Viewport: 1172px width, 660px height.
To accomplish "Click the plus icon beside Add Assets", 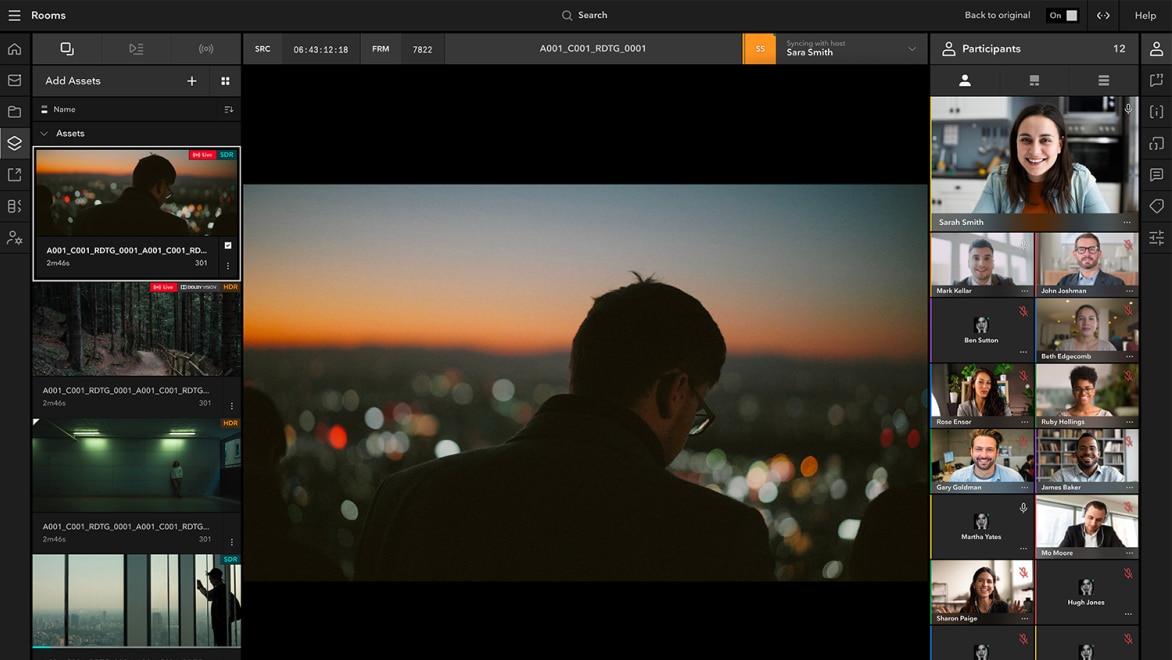I will coord(192,81).
